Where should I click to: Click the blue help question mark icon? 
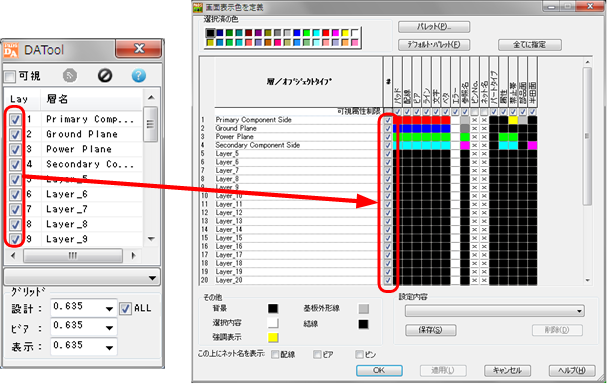coord(138,76)
